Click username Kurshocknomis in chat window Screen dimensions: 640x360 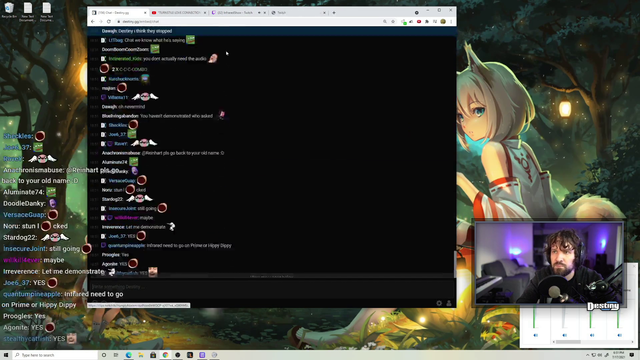click(124, 79)
